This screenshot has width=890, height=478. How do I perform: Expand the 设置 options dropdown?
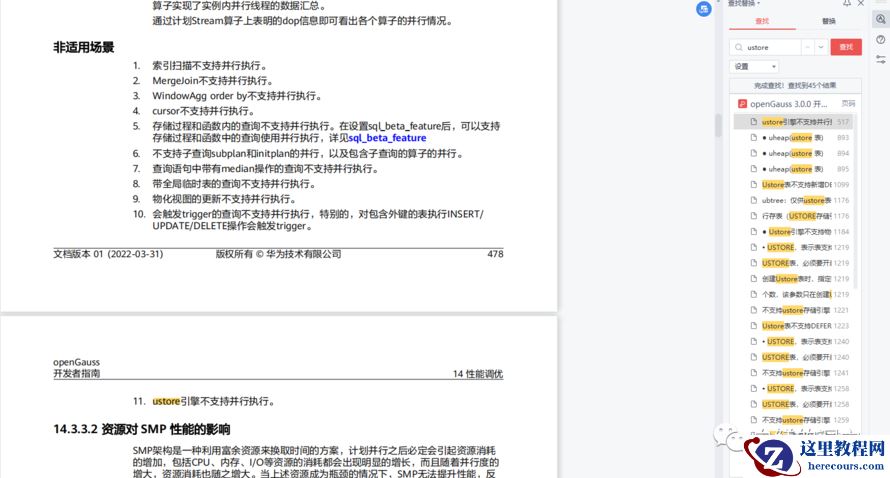(754, 66)
